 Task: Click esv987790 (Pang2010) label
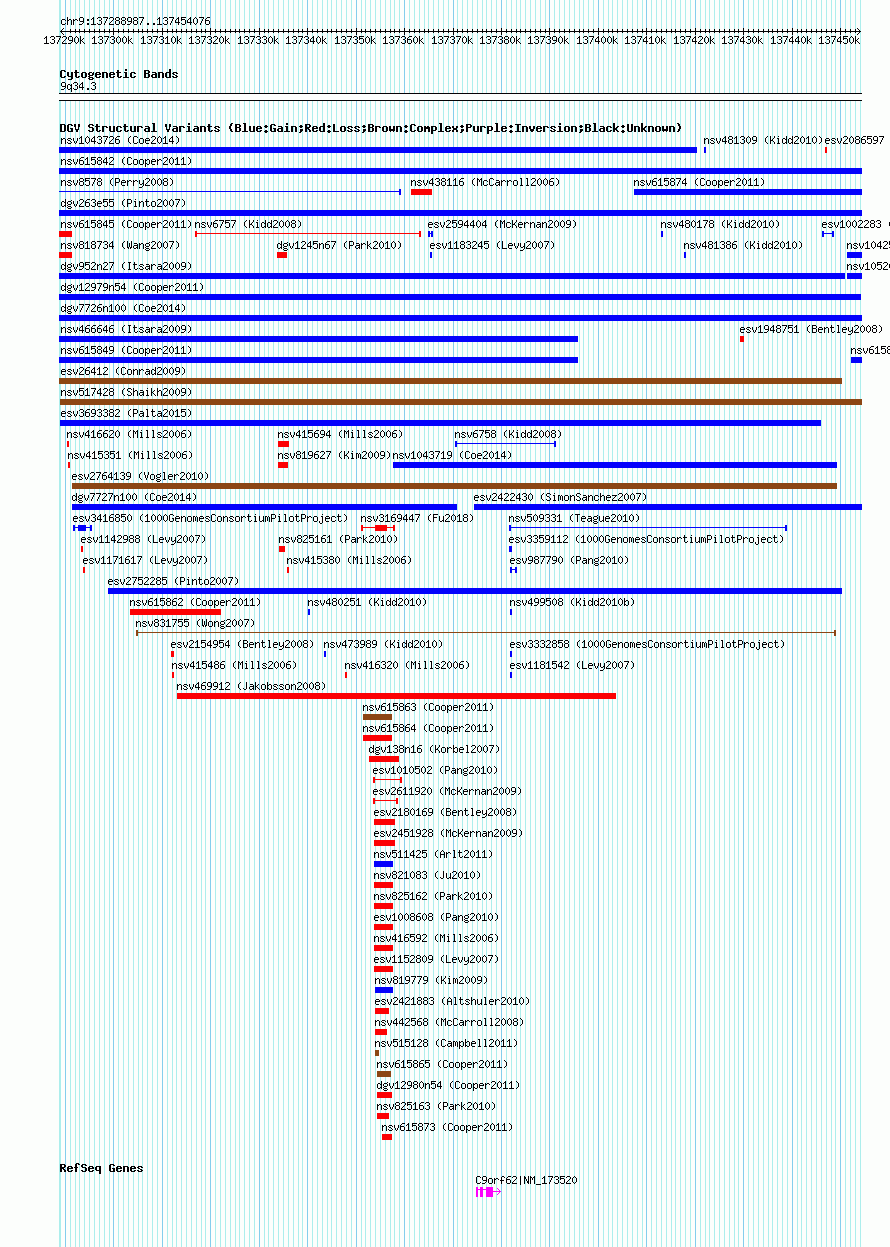(569, 560)
